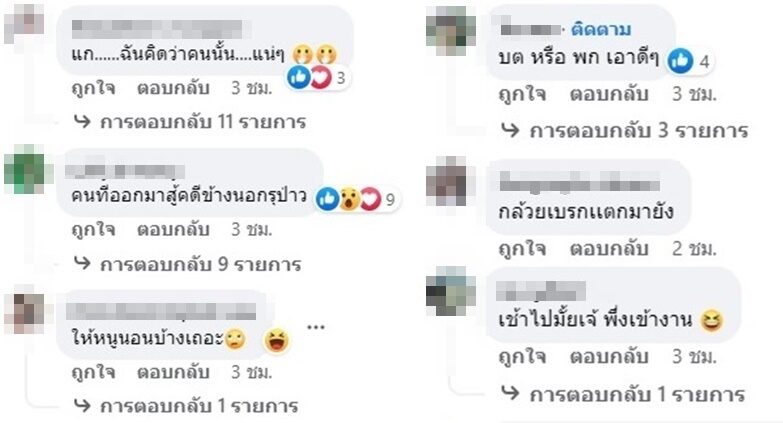Viewport: 783px width, 423px height.
Task: Click avatar beside 'กล้วยเบรกแตกมายัง' comment
Action: tap(447, 181)
